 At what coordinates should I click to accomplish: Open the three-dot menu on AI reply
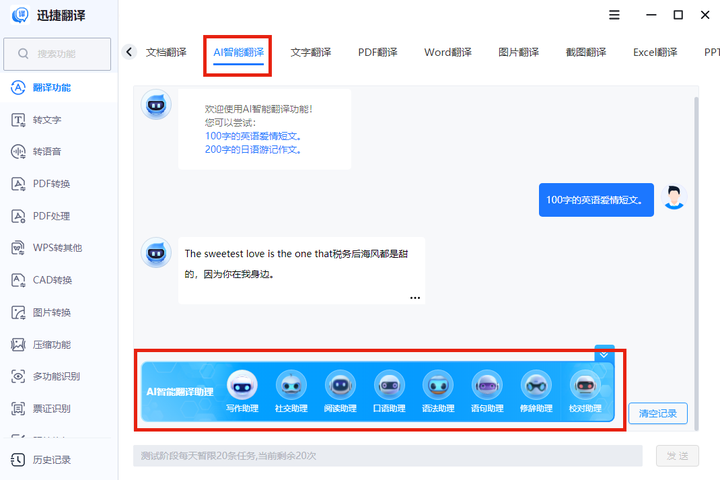[x=415, y=298]
